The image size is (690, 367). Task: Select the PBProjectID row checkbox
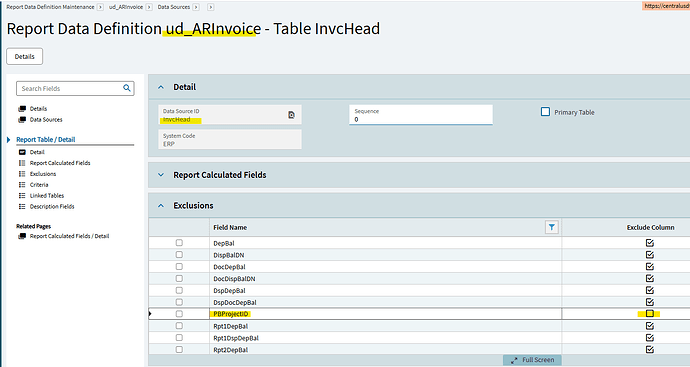[179, 314]
